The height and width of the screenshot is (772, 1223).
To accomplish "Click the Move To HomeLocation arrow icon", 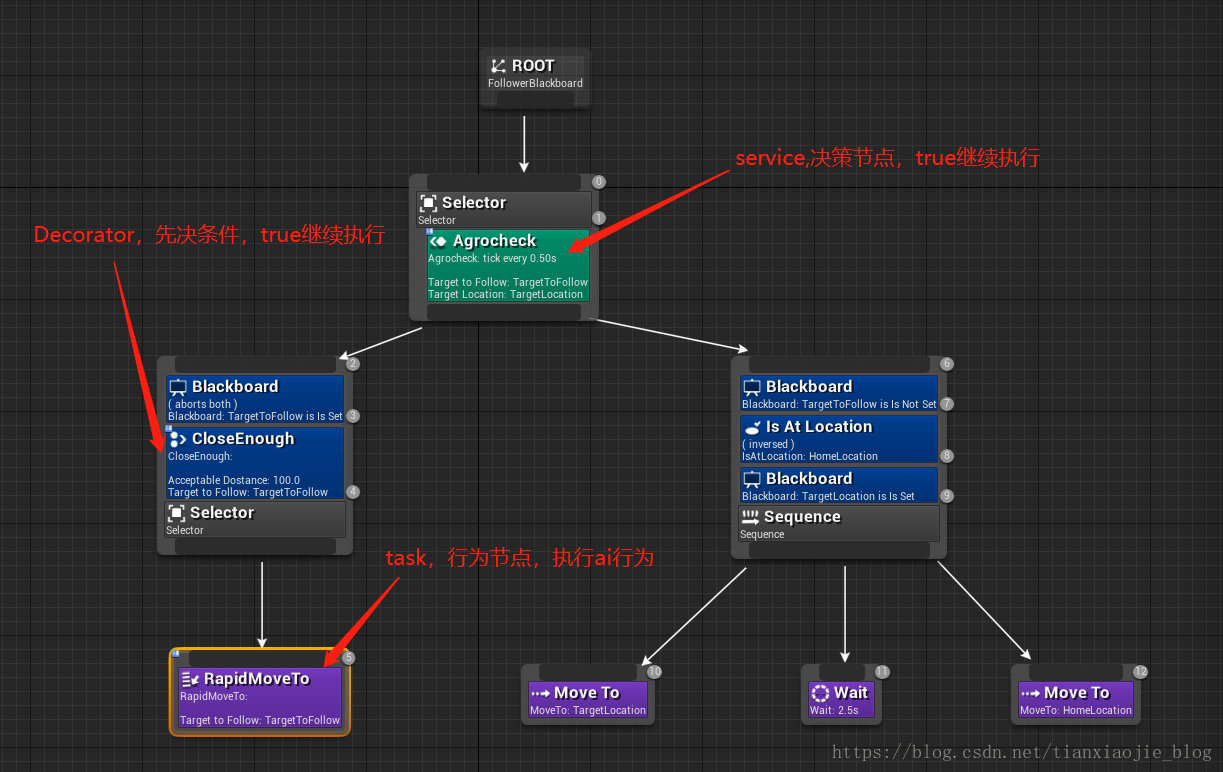I will (1030, 693).
